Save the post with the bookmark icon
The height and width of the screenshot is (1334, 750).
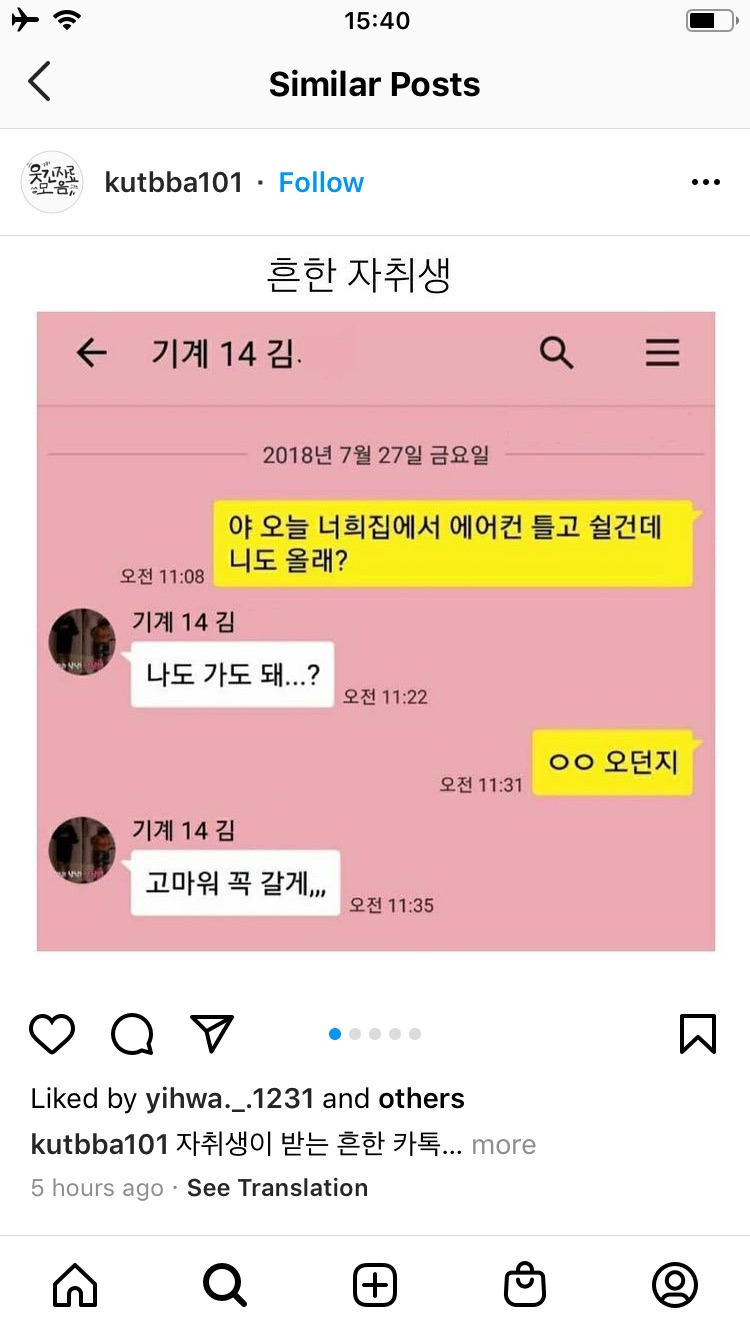[x=698, y=1034]
